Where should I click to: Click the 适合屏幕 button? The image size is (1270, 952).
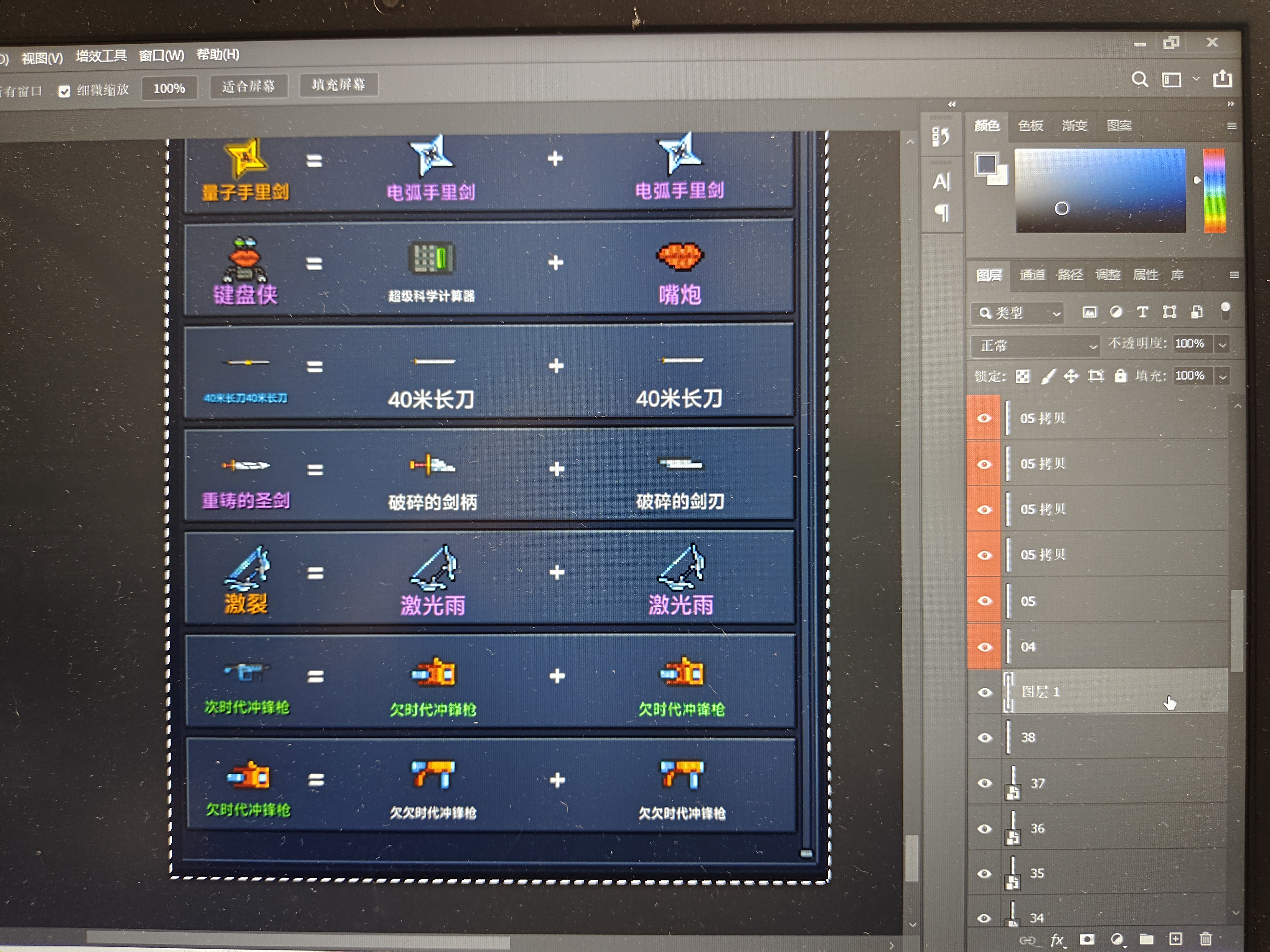[248, 87]
